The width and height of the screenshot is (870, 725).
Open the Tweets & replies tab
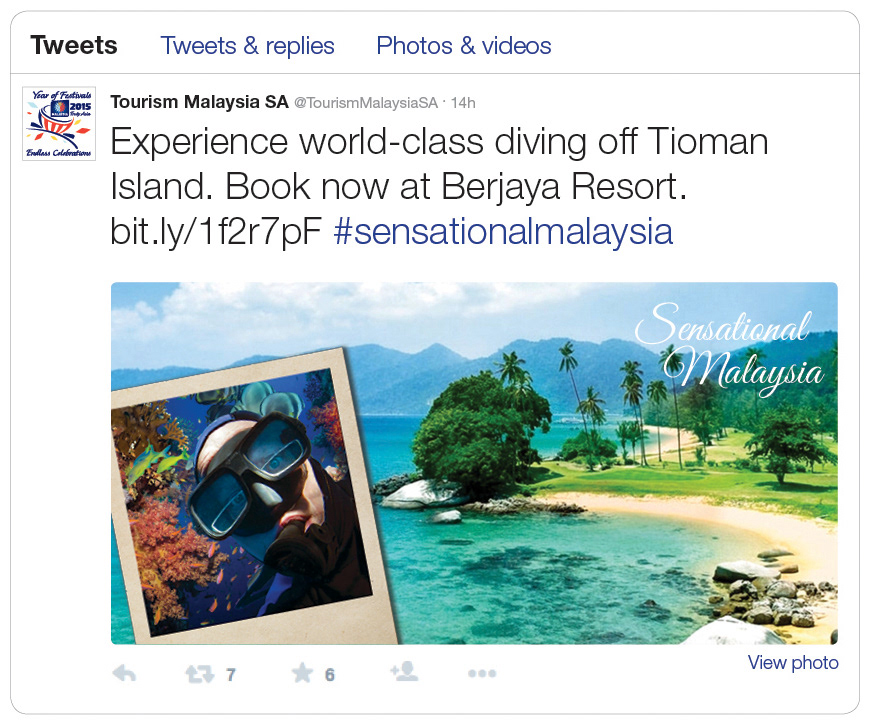point(247,45)
